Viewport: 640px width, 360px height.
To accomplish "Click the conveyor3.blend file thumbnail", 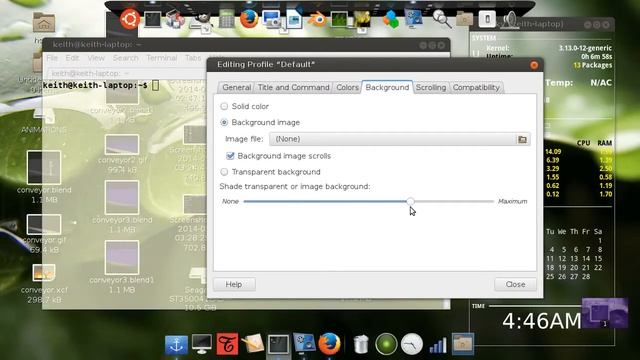I will pyautogui.click(x=122, y=198).
